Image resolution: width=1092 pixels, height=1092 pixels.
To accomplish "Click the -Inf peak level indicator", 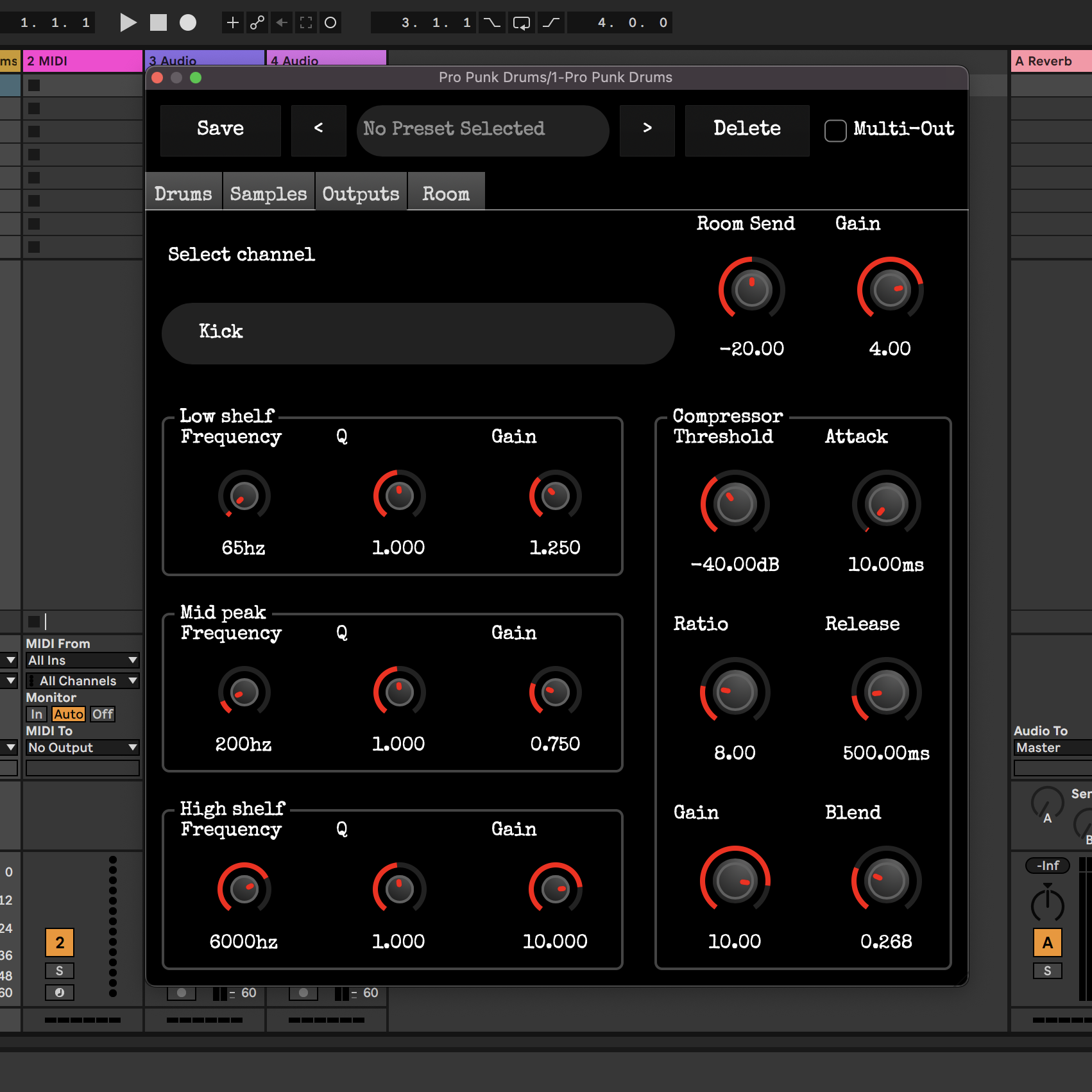I will 1048,866.
